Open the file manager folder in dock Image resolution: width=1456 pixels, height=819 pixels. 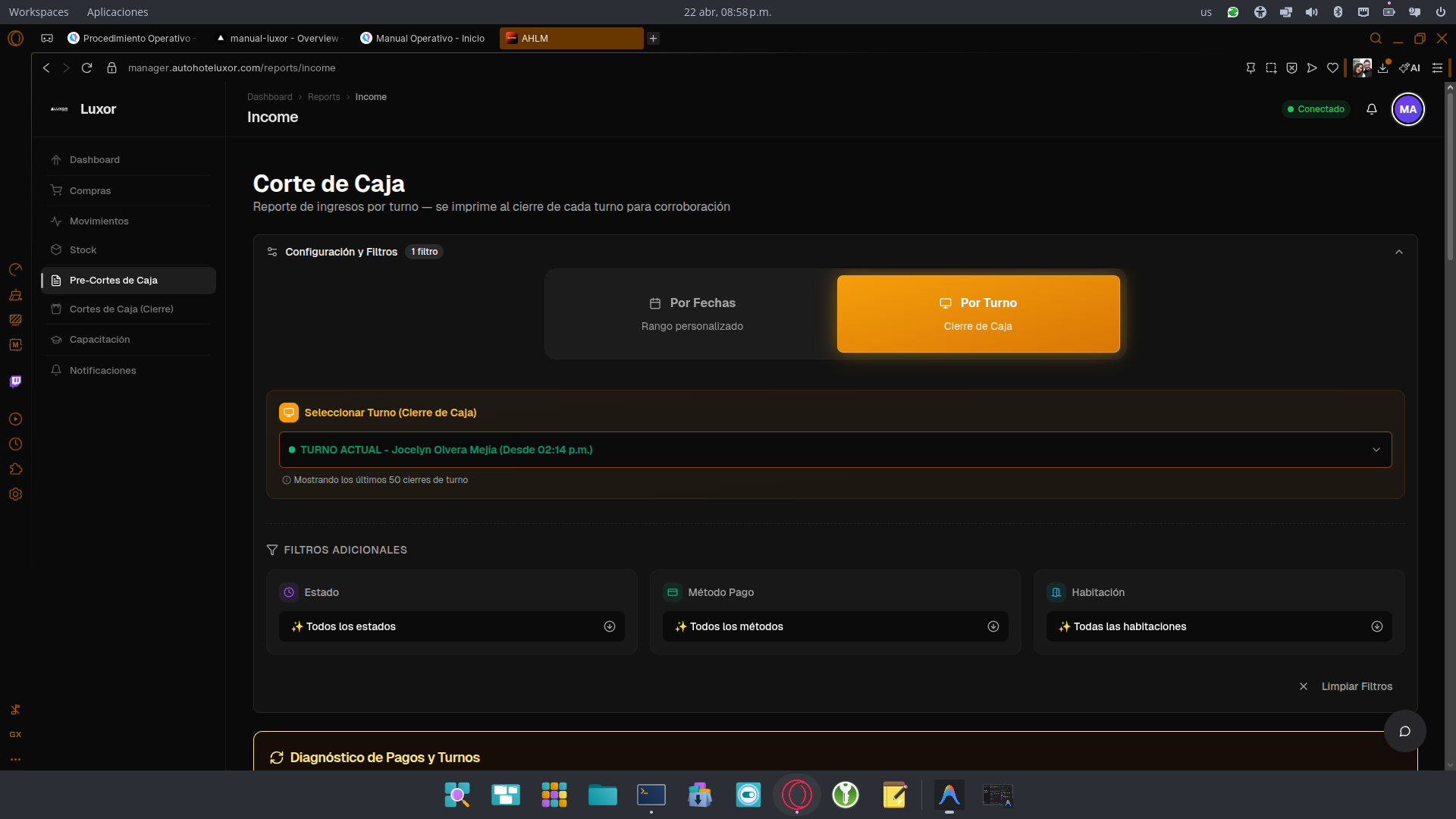[x=603, y=795]
